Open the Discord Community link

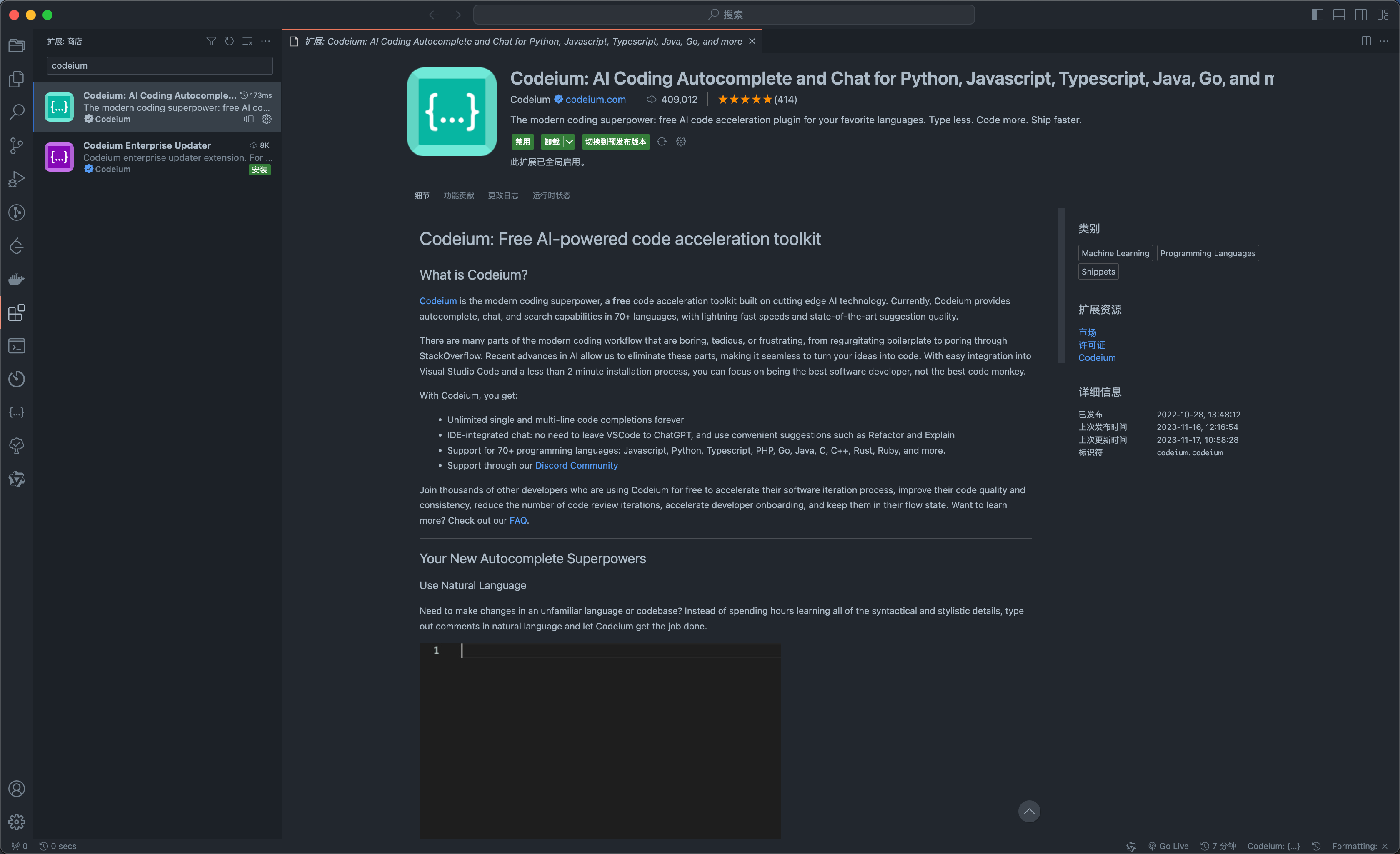[576, 465]
